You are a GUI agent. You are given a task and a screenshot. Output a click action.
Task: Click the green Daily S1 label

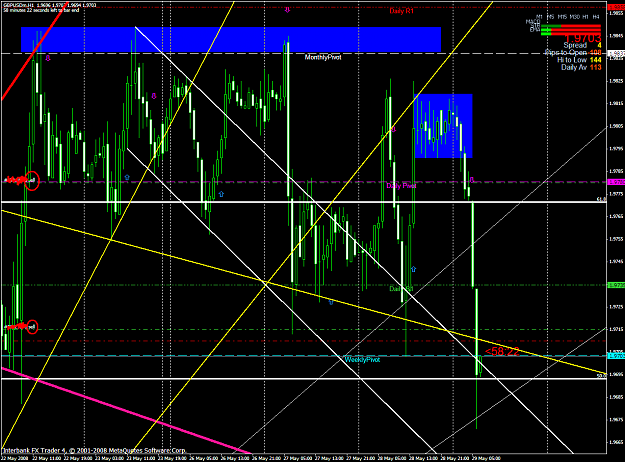tap(401, 289)
